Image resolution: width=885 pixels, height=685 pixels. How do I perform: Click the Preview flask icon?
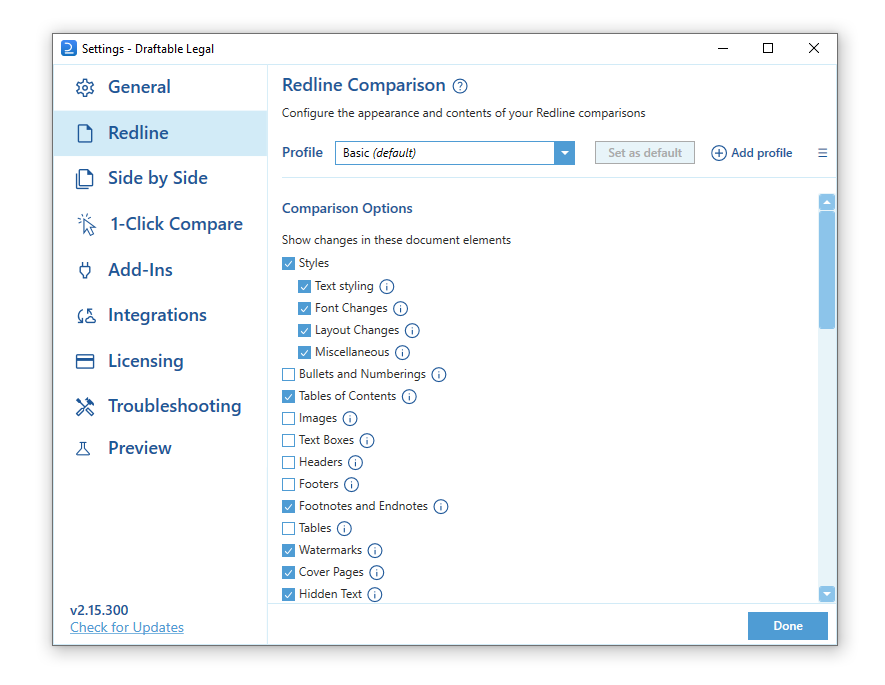coord(84,449)
